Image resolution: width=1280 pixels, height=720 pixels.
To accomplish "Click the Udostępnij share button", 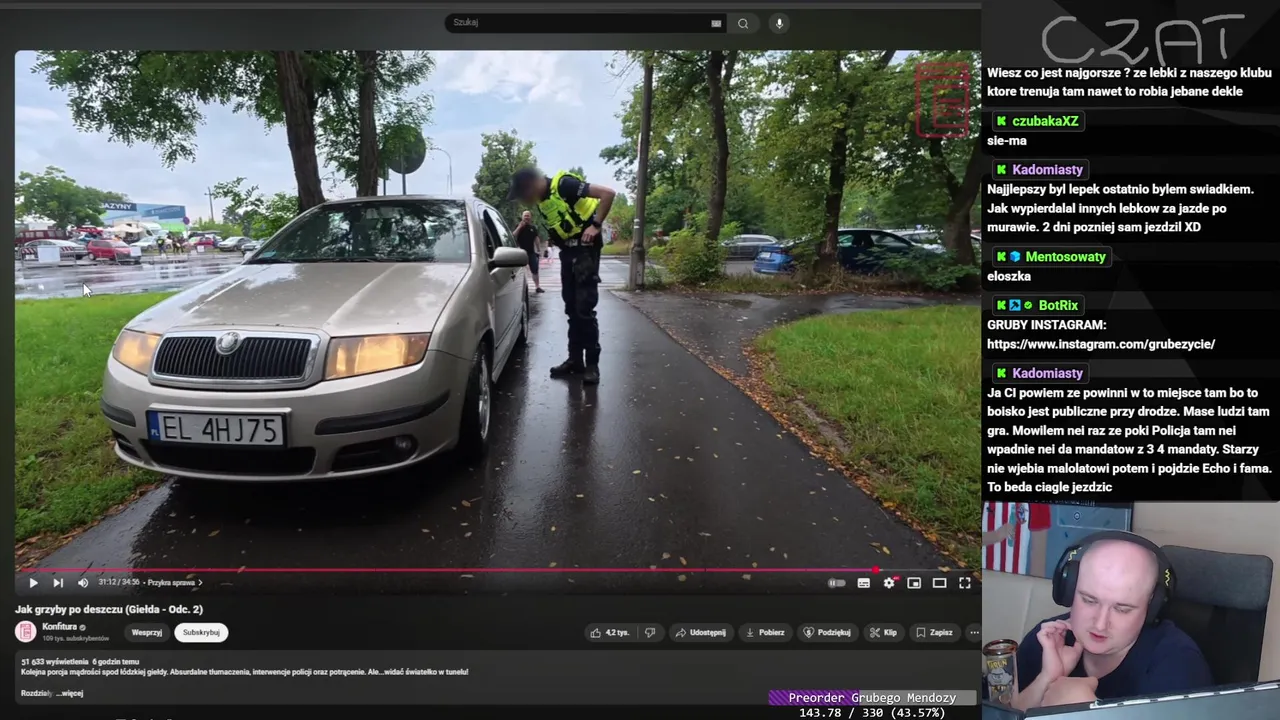I will coord(700,632).
